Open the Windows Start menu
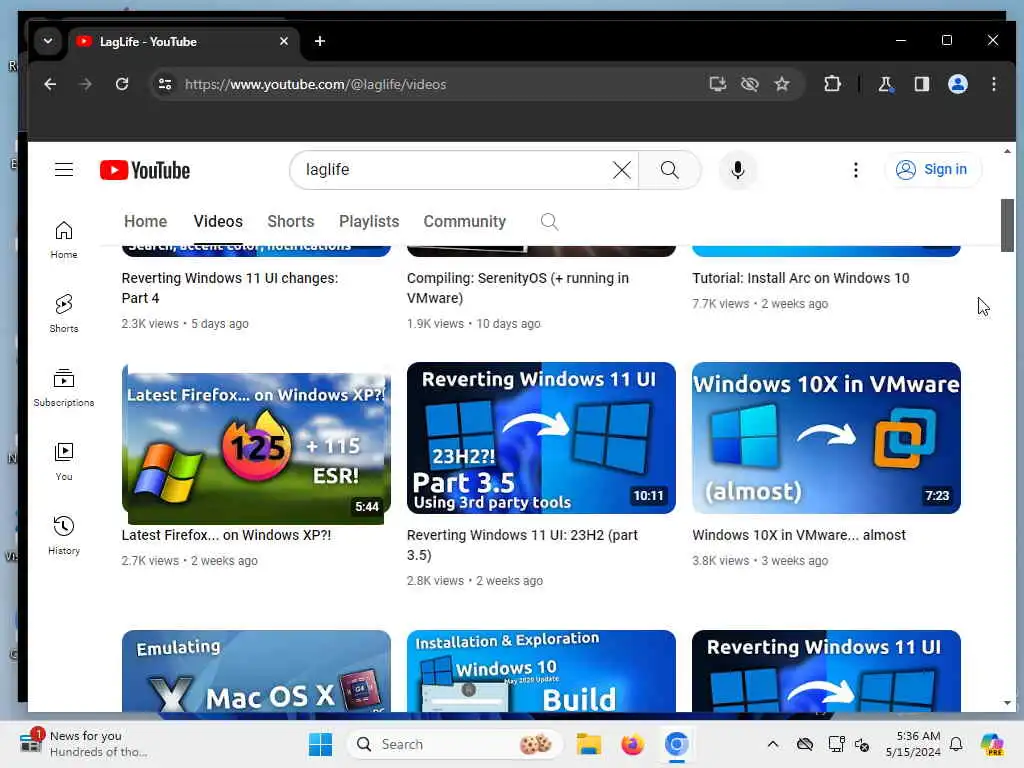This screenshot has width=1024, height=768. pyautogui.click(x=320, y=744)
